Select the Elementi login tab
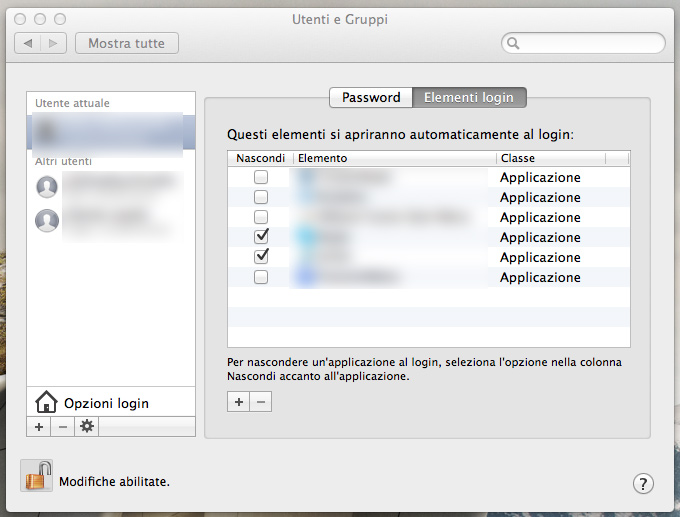The width and height of the screenshot is (680, 517). tap(469, 97)
